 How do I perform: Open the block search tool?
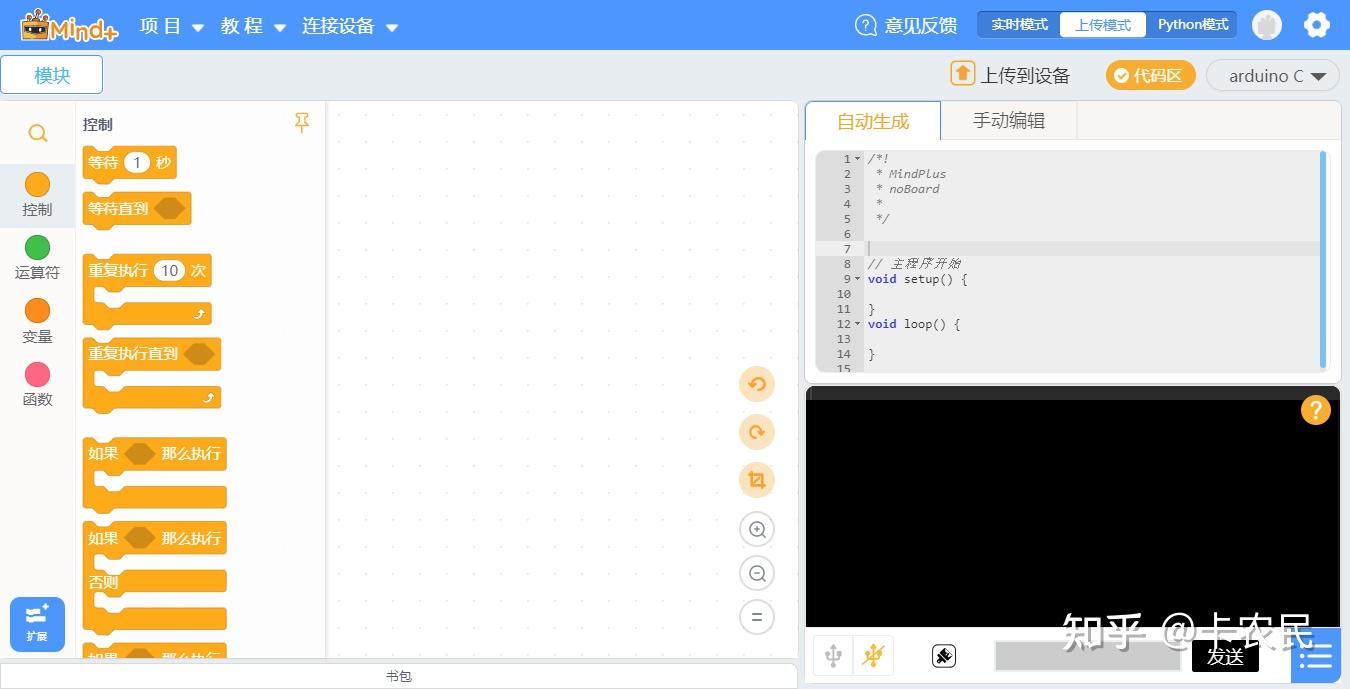pyautogui.click(x=37, y=132)
